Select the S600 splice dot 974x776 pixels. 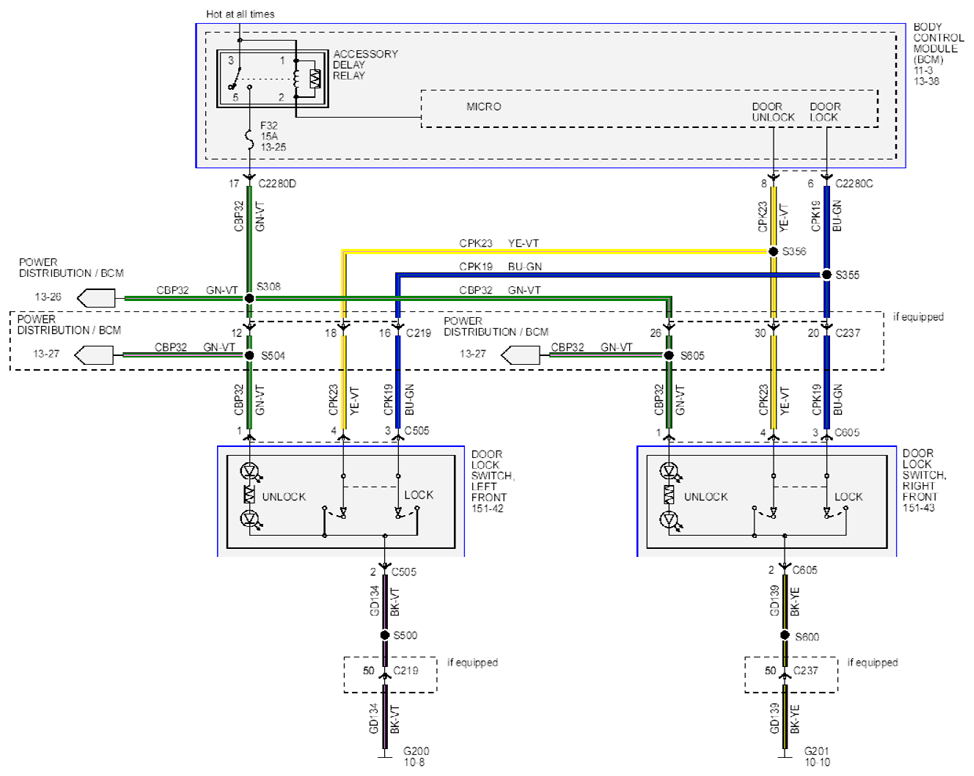(x=785, y=636)
